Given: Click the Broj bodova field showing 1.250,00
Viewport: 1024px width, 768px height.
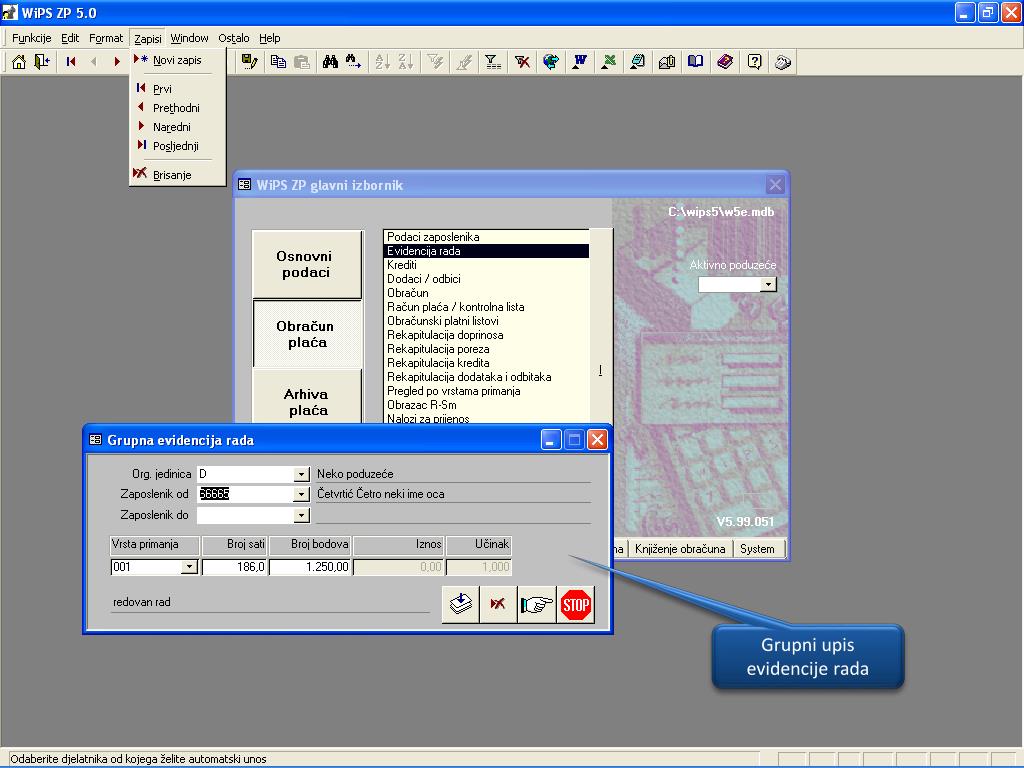Looking at the screenshot, I should point(310,567).
